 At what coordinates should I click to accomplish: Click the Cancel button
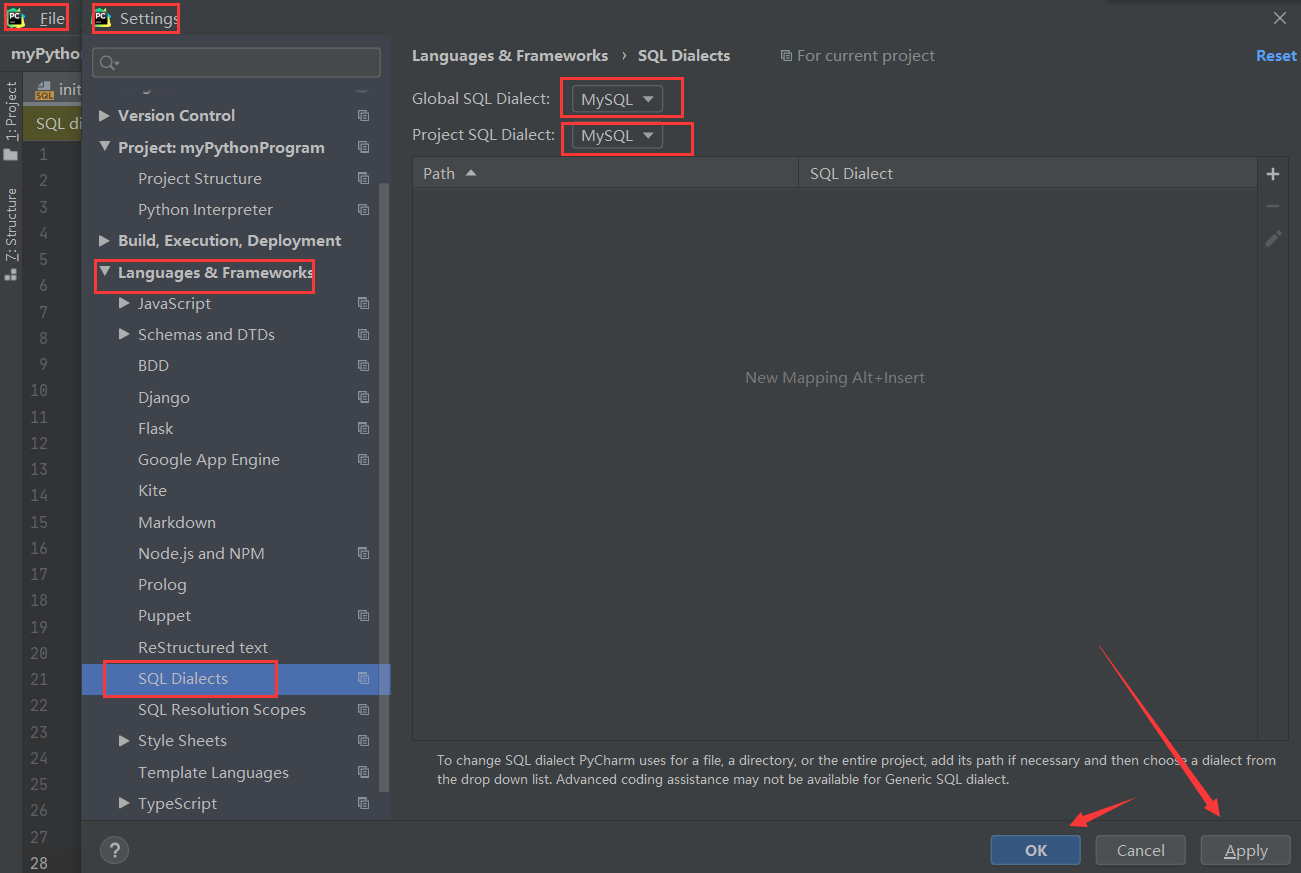(x=1141, y=850)
